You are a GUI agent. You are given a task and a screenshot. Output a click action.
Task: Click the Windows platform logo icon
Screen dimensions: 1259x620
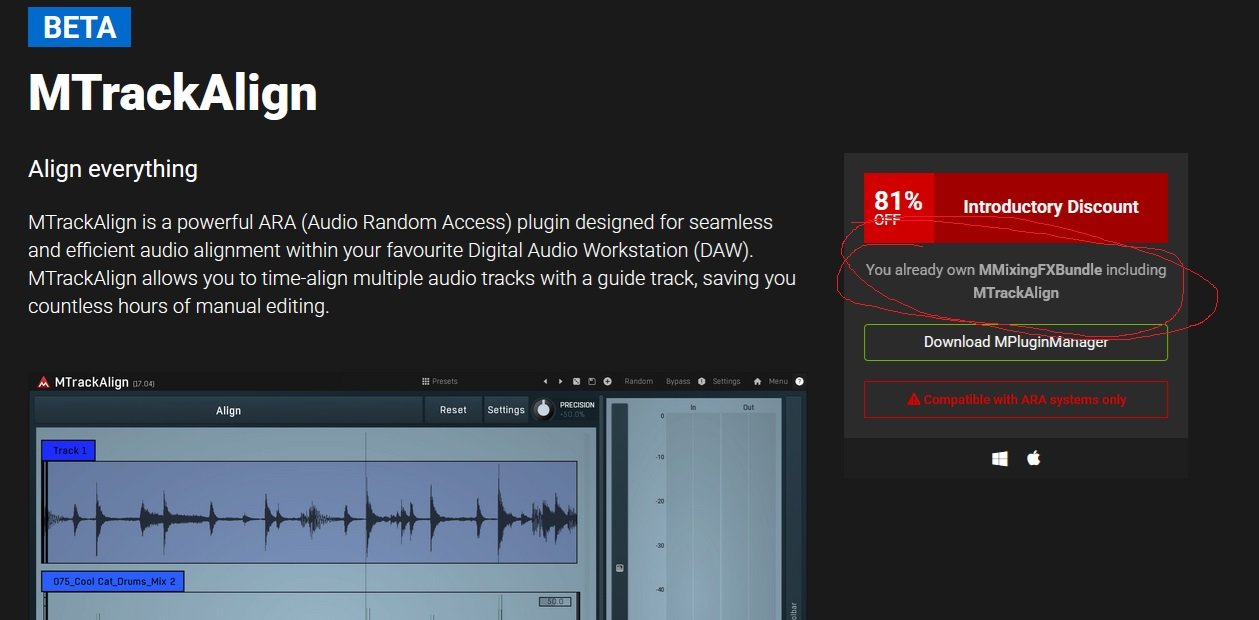pos(1000,458)
